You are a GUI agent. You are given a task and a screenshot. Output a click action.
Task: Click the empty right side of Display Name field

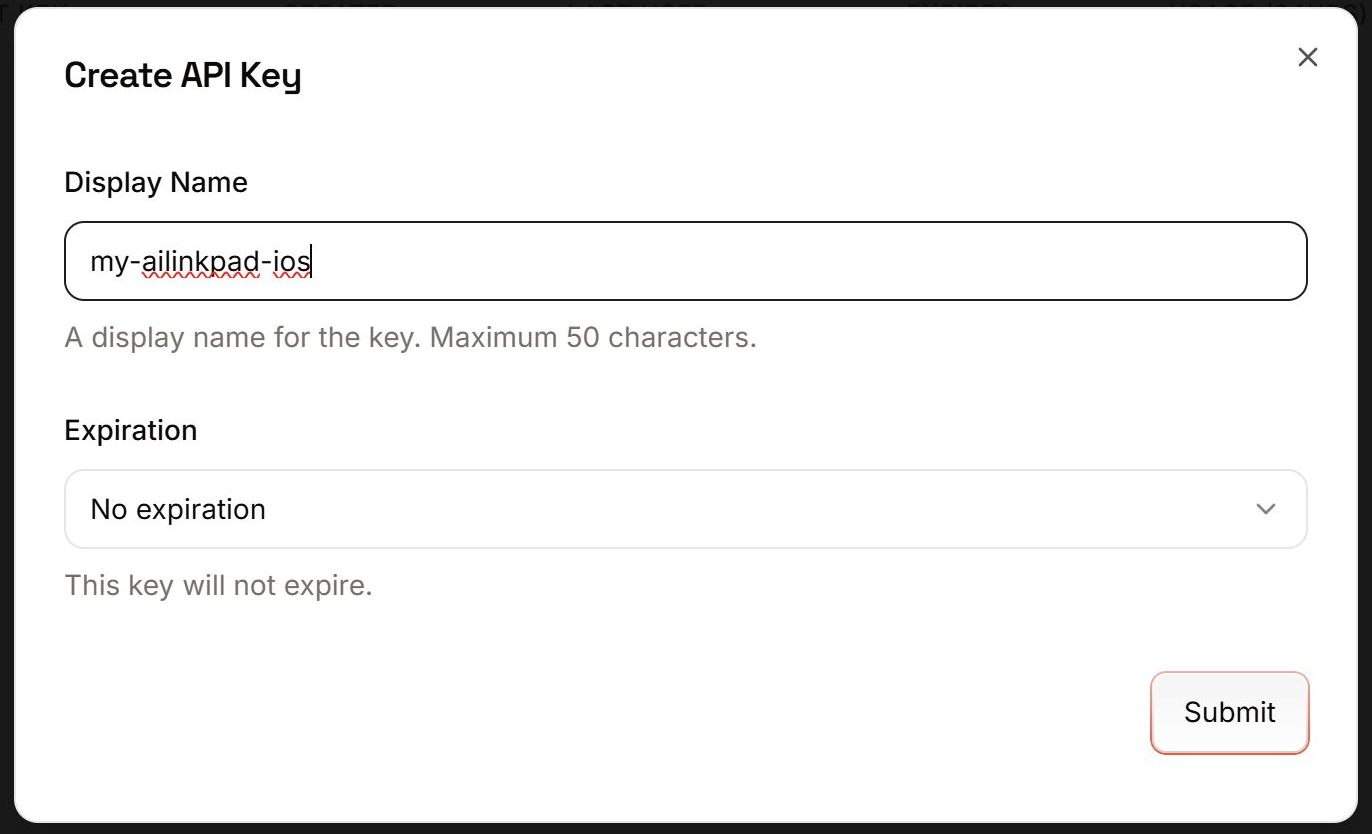[900, 261]
